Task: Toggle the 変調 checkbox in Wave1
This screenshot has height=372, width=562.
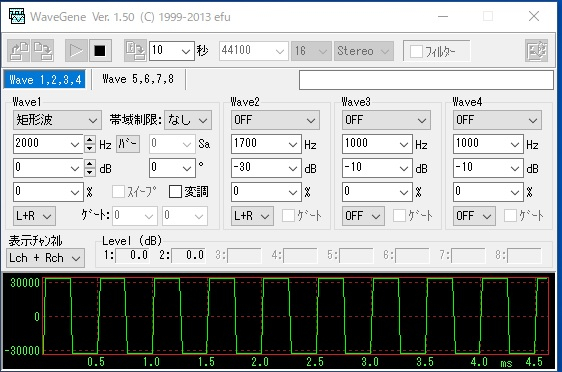Action: coord(175,192)
